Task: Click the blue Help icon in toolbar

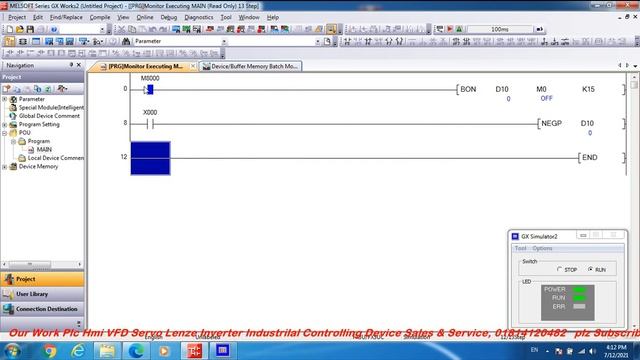Action: click(54, 29)
